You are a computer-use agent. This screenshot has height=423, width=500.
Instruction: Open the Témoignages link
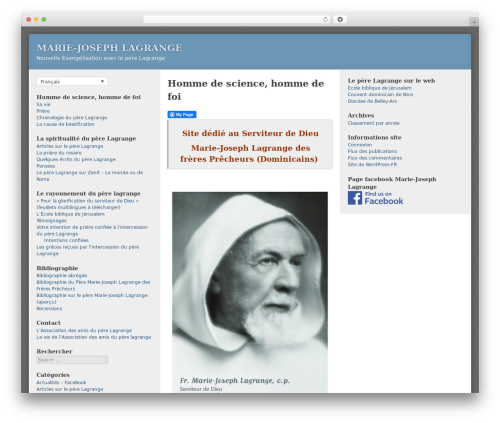(x=51, y=220)
